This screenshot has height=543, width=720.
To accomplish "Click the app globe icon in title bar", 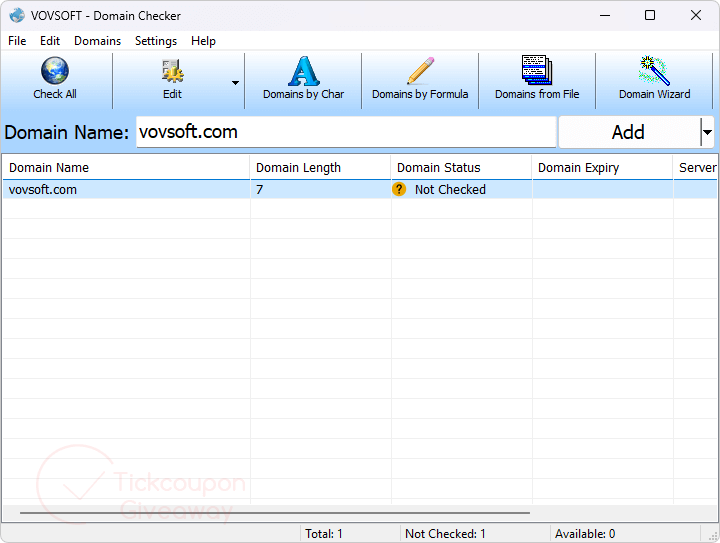I will click(17, 15).
